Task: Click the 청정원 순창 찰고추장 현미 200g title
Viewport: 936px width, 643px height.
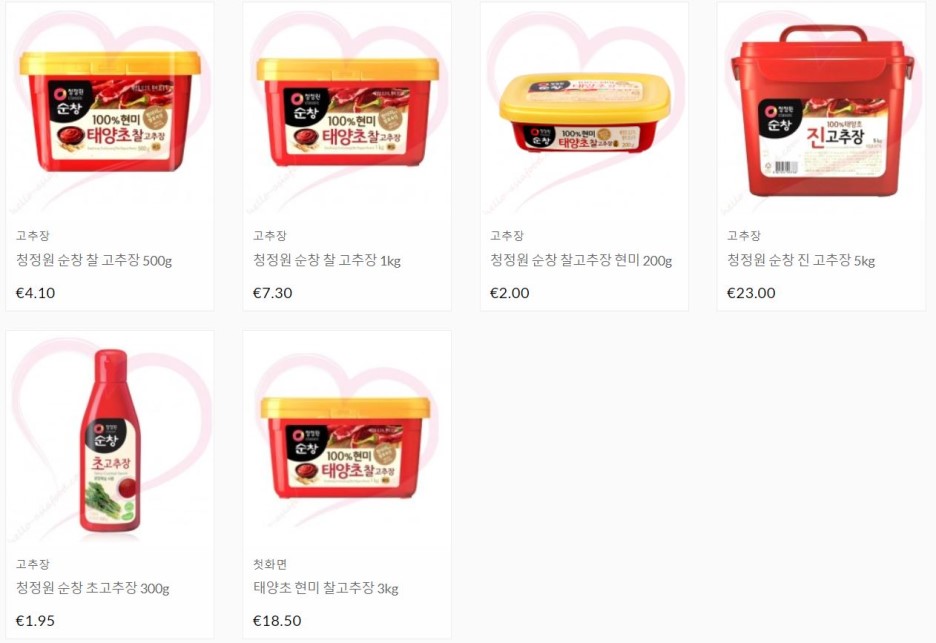Action: [x=581, y=260]
